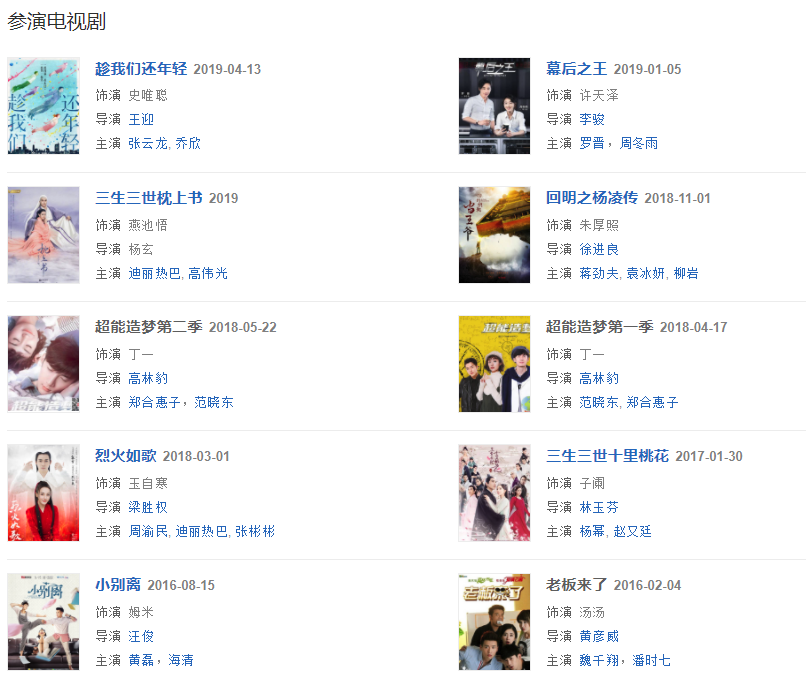The height and width of the screenshot is (680, 806).
Task: Open the 杨幂 actor link
Action: 592,531
